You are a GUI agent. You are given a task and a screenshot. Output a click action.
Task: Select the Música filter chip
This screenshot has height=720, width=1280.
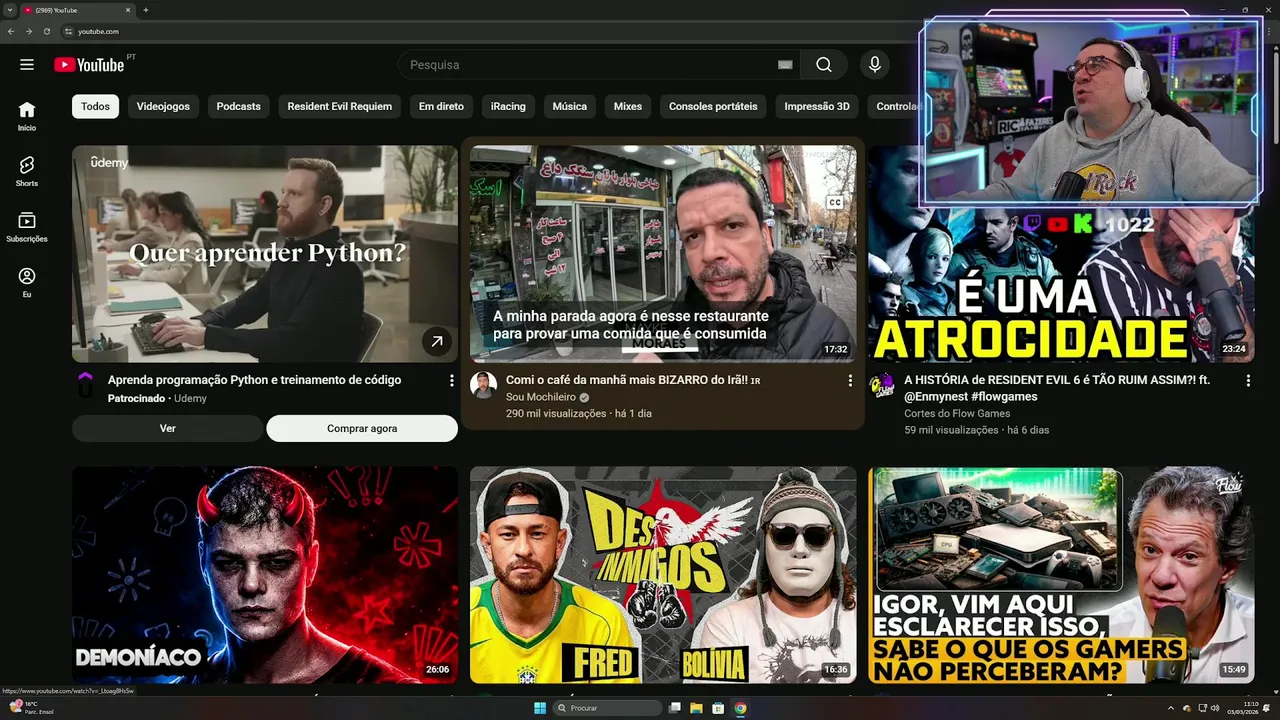click(x=570, y=107)
